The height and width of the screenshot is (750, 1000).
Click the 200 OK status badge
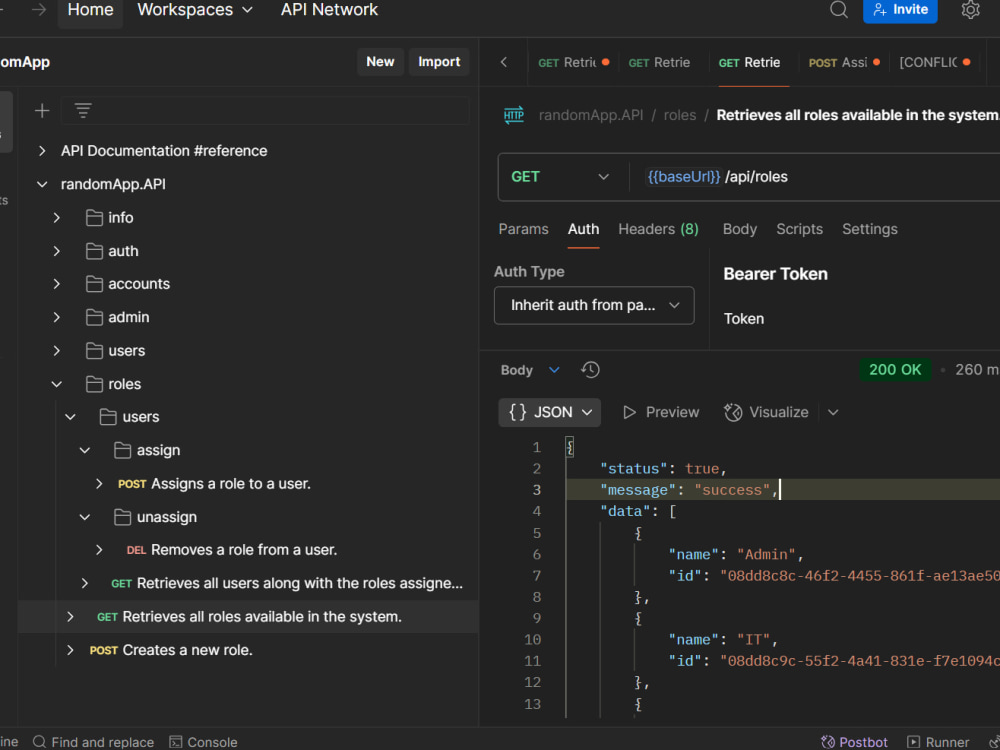894,370
